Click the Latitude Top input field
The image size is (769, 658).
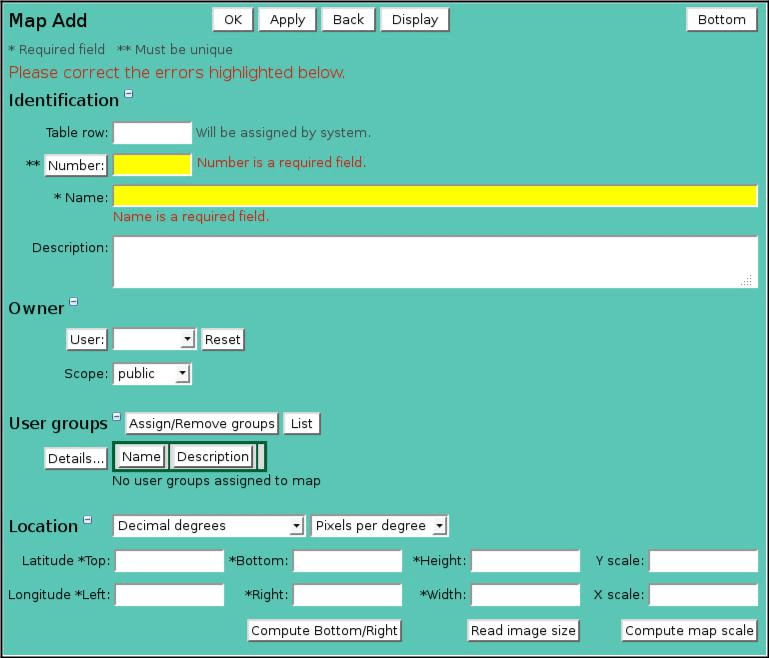(169, 561)
